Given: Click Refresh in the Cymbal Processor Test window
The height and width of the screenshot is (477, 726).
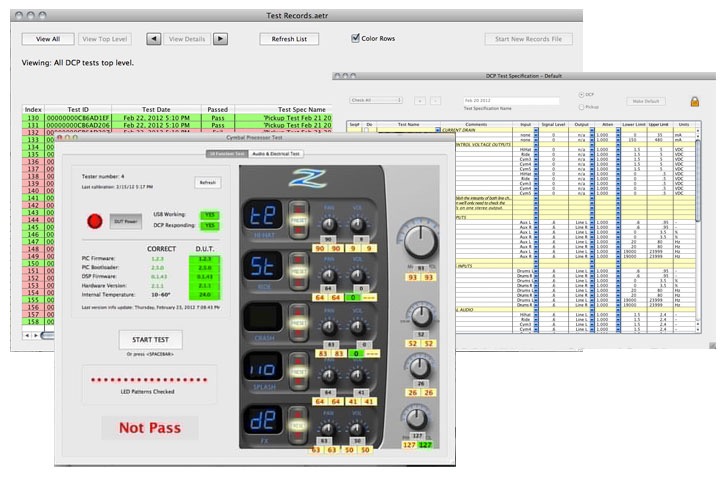Looking at the screenshot, I should [207, 182].
